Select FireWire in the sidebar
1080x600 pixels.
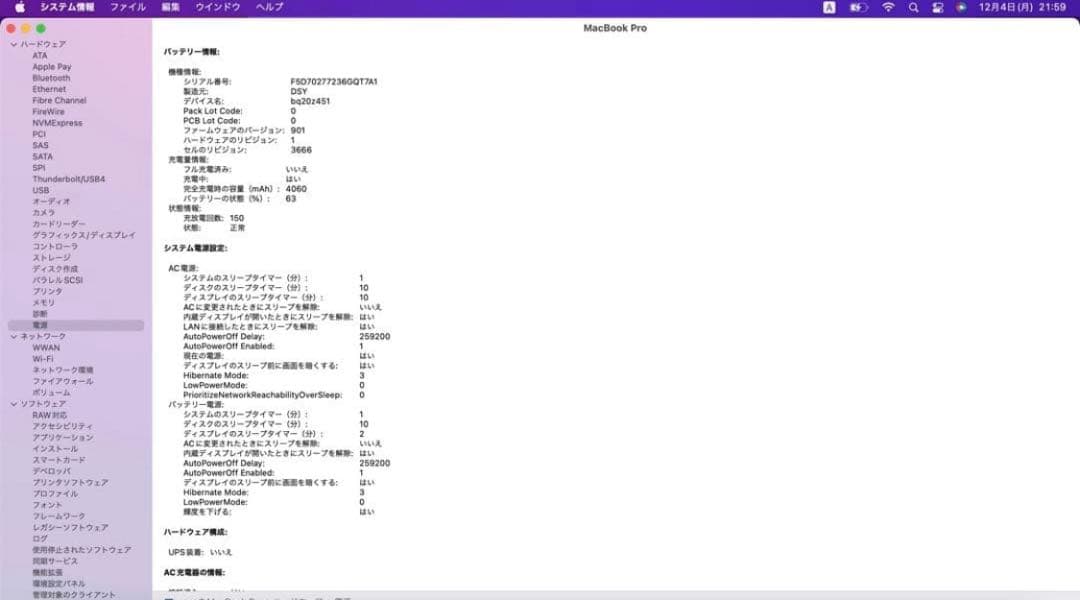pyautogui.click(x=48, y=112)
